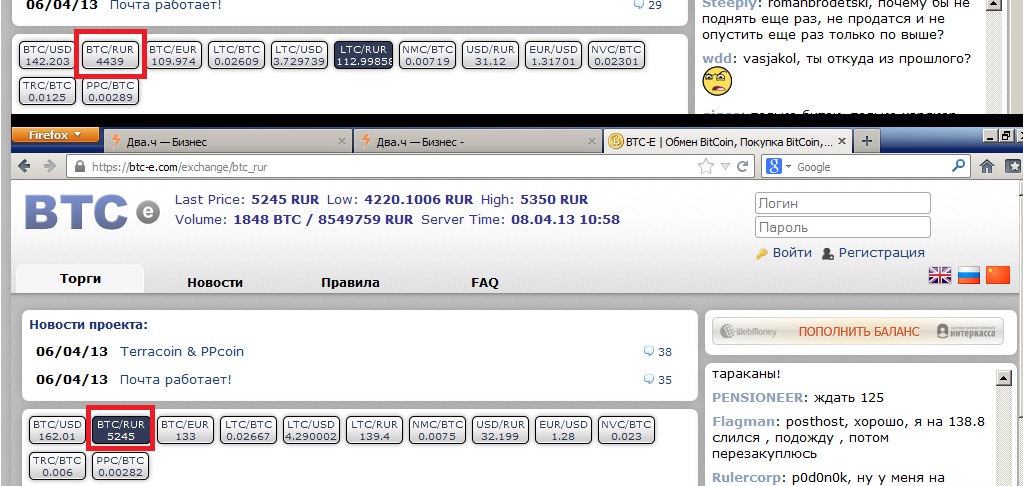Image resolution: width=1023 pixels, height=486 pixels.
Task: Click the Пароль input field
Action: (x=842, y=228)
